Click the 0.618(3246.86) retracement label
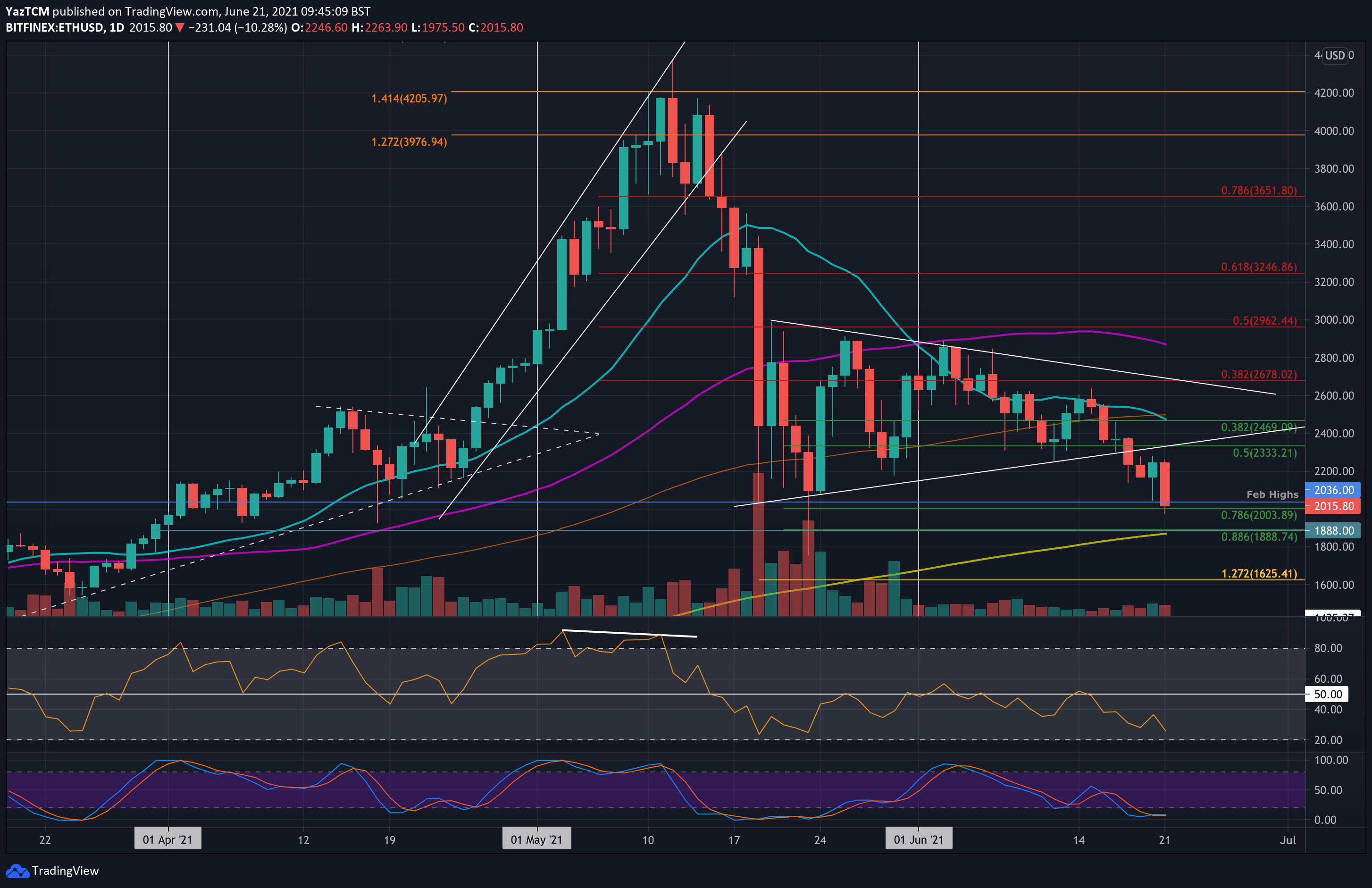 click(x=1258, y=267)
